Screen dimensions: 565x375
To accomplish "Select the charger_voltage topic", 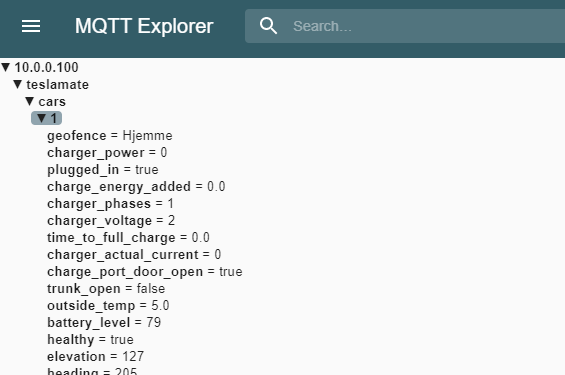I will click(x=111, y=220).
